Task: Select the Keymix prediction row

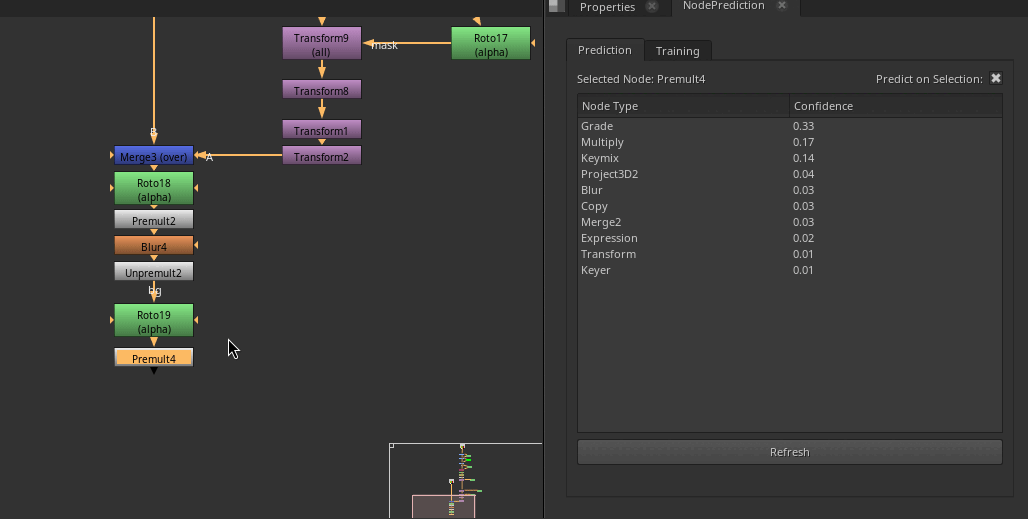Action: (x=789, y=158)
